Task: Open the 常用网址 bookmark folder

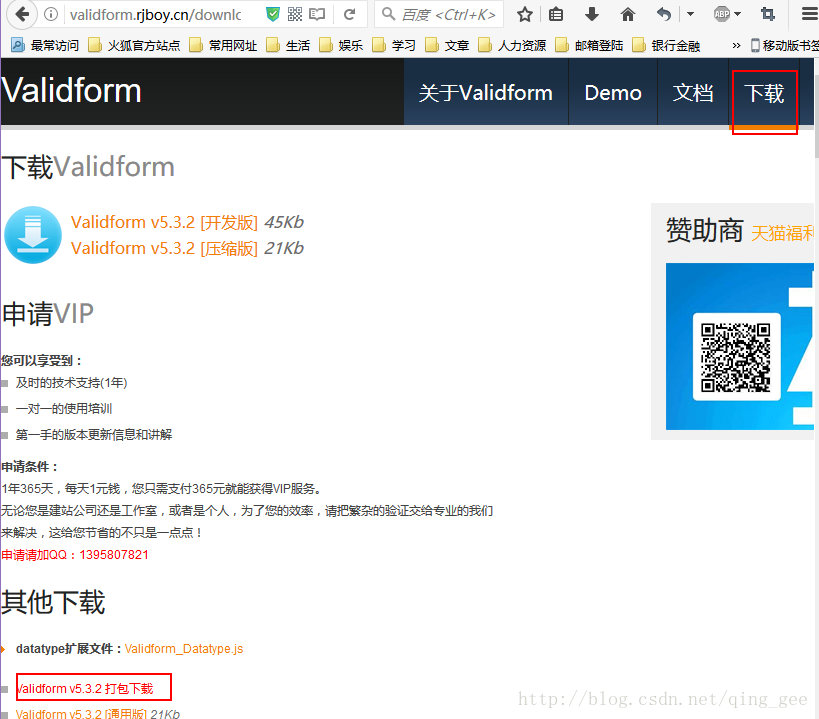Action: point(223,45)
